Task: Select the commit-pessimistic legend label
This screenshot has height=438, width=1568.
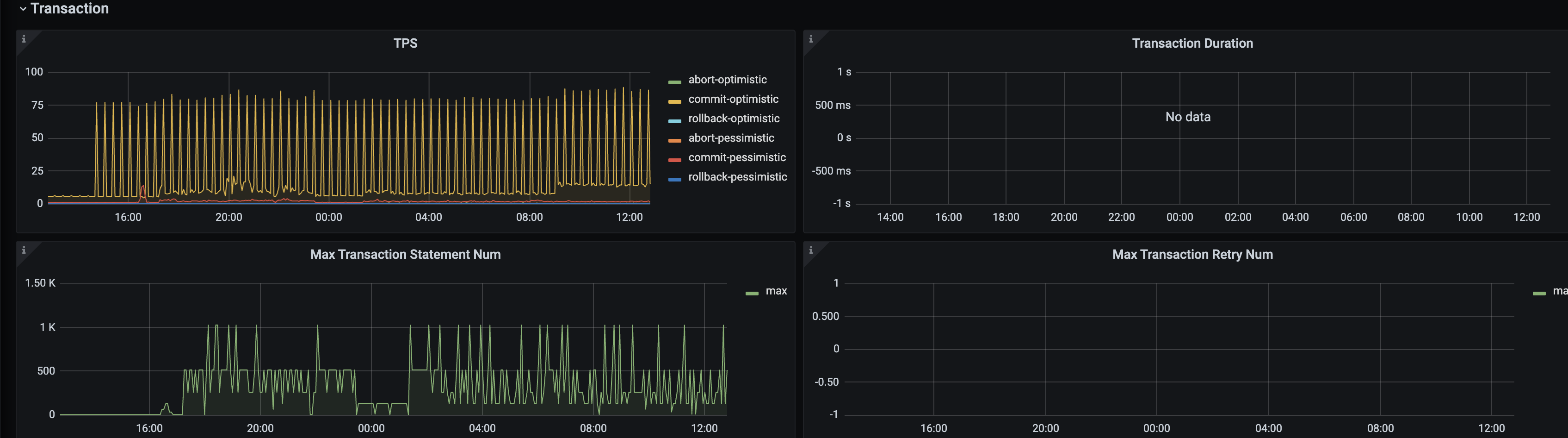Action: point(736,158)
